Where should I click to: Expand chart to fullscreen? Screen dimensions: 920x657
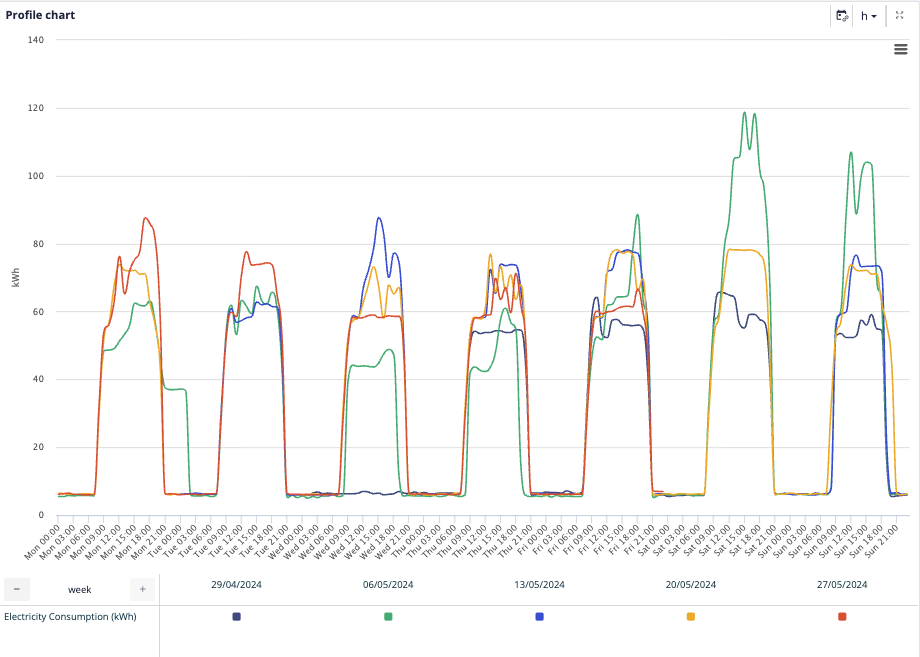[x=899, y=15]
